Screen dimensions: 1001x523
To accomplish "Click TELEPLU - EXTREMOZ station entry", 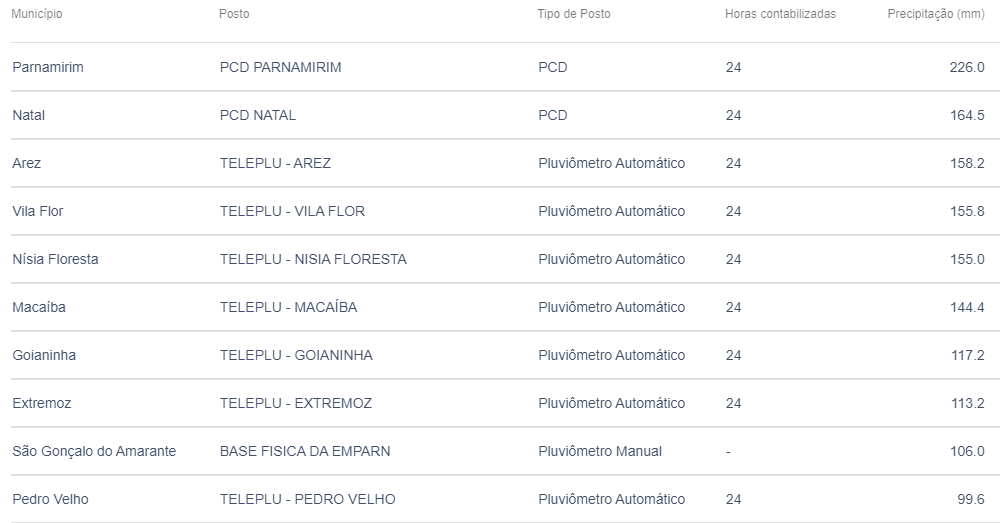I will pyautogui.click(x=296, y=403).
